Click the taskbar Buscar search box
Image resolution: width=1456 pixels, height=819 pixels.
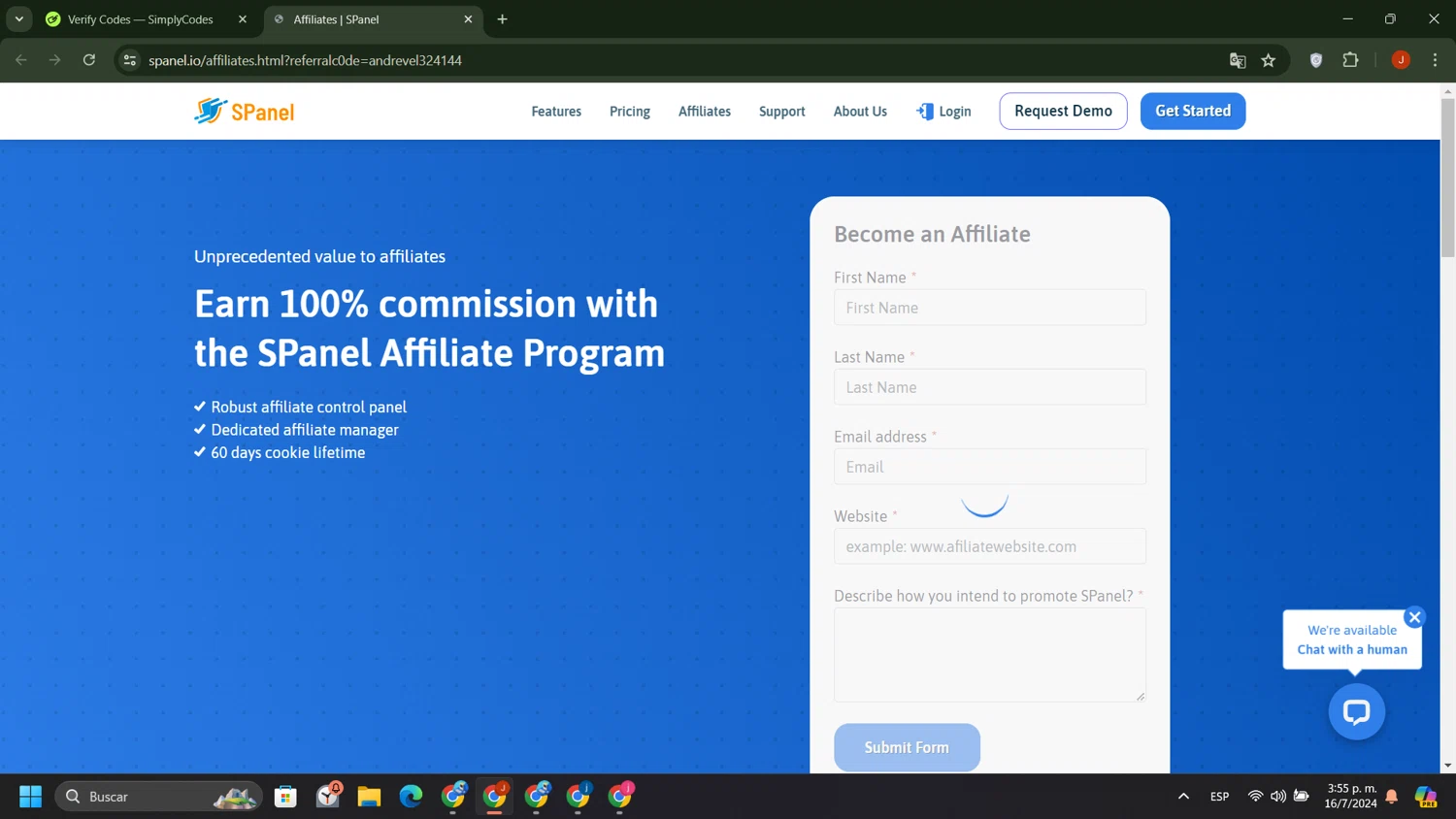point(158,797)
